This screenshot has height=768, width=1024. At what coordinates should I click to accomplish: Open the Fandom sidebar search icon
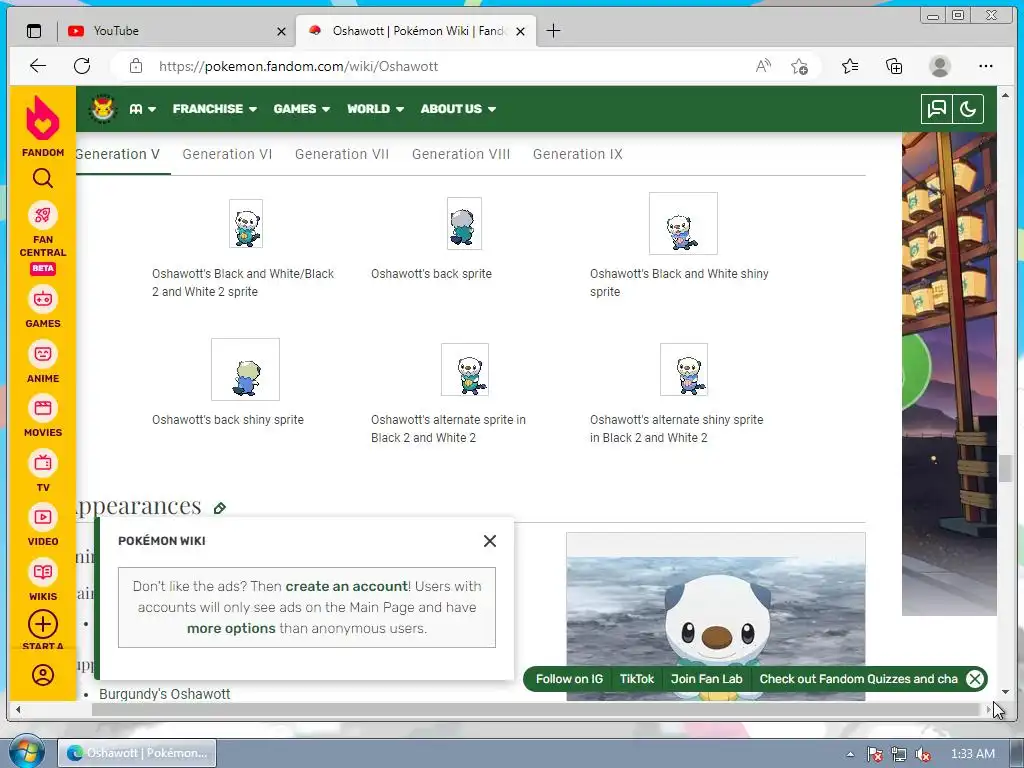point(42,178)
